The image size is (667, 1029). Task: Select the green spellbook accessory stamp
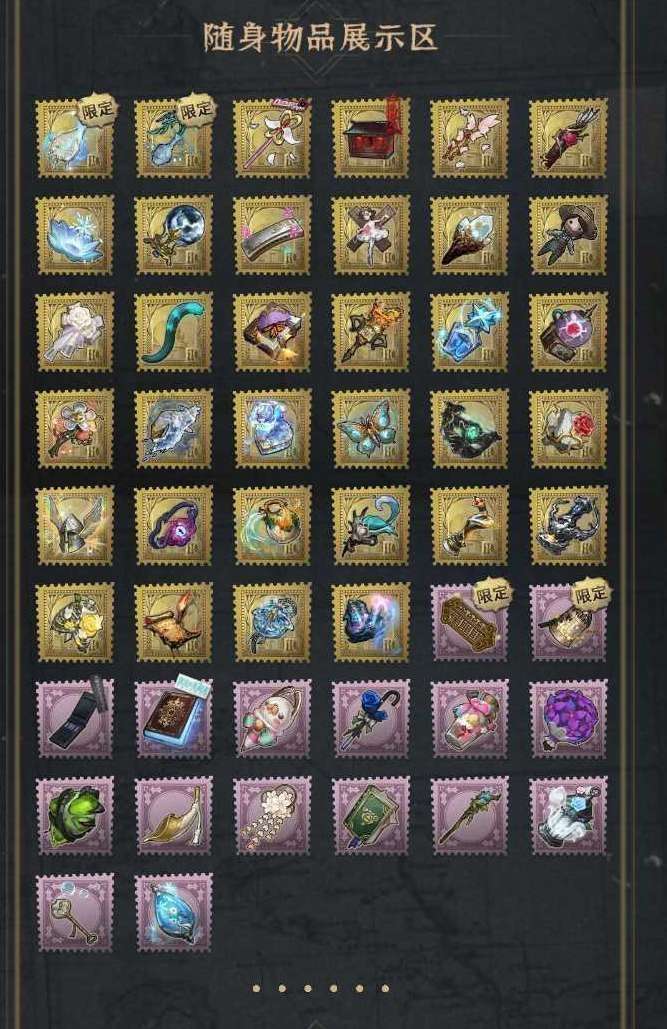(x=371, y=816)
